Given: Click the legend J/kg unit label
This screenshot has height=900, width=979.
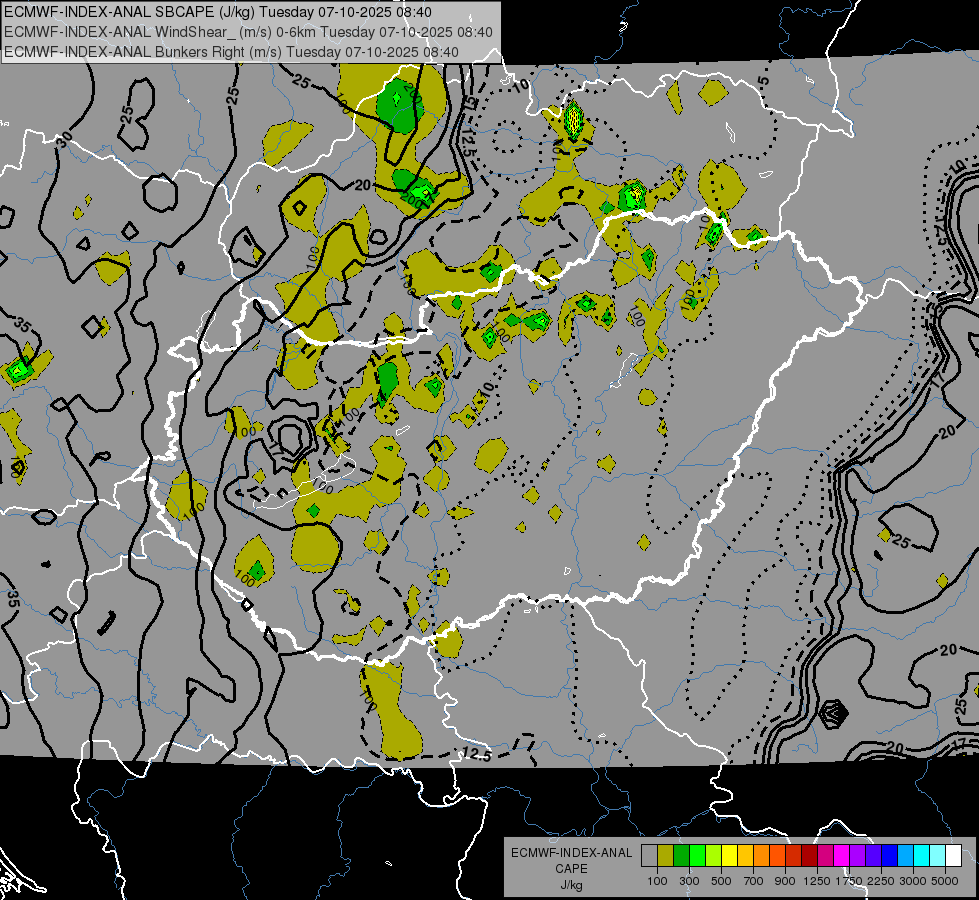Looking at the screenshot, I should (571, 885).
